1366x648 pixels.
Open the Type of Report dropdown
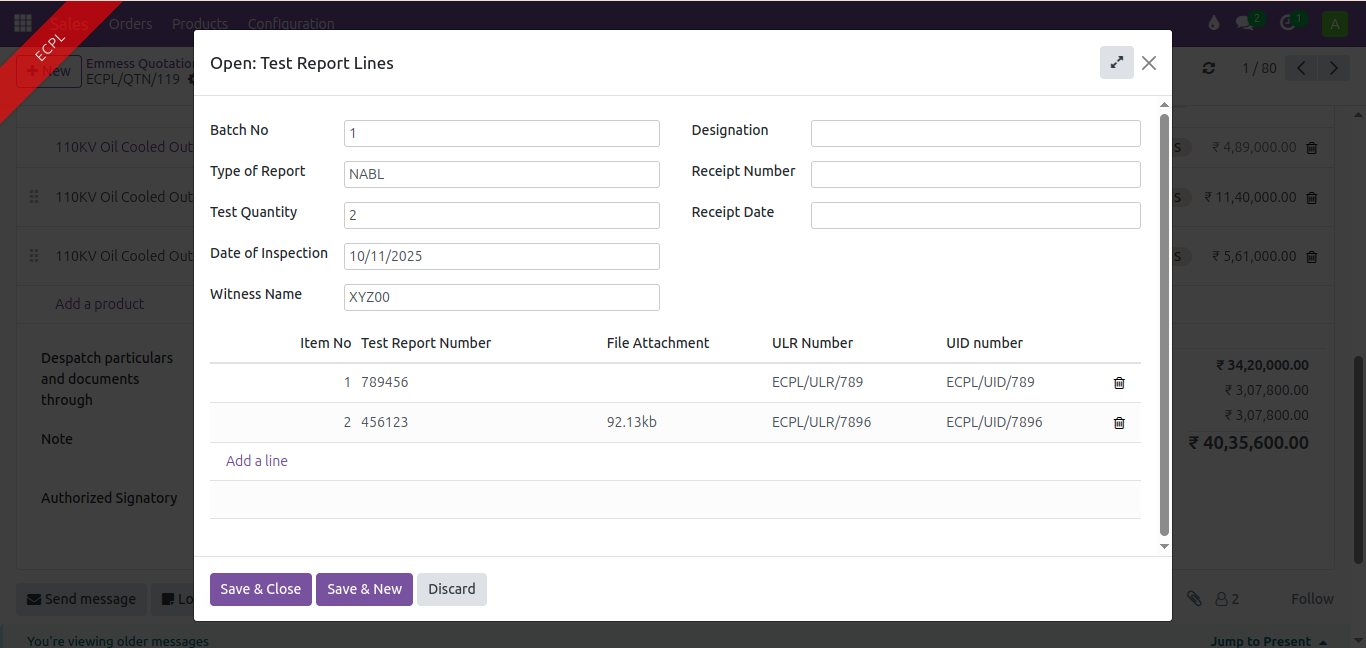tap(501, 174)
